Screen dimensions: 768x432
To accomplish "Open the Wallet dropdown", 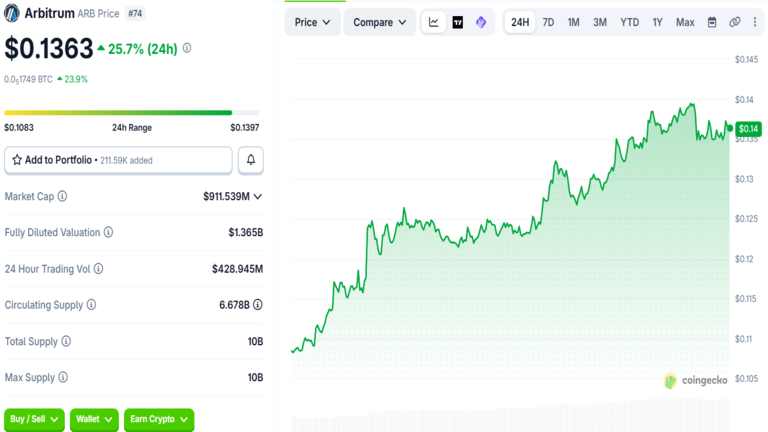I will pyautogui.click(x=94, y=419).
